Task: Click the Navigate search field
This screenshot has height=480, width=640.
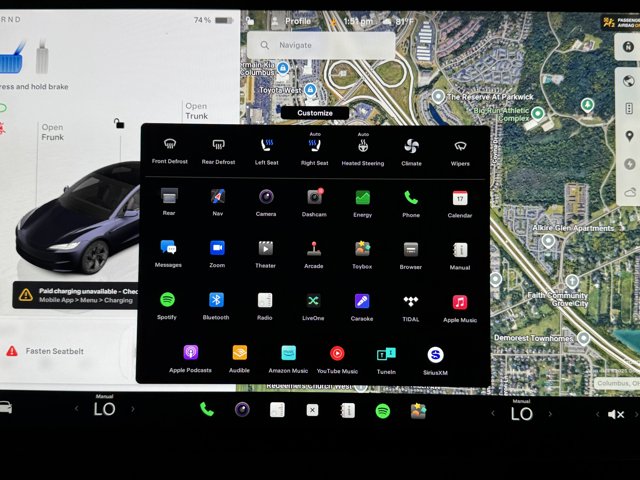Action: click(x=321, y=45)
